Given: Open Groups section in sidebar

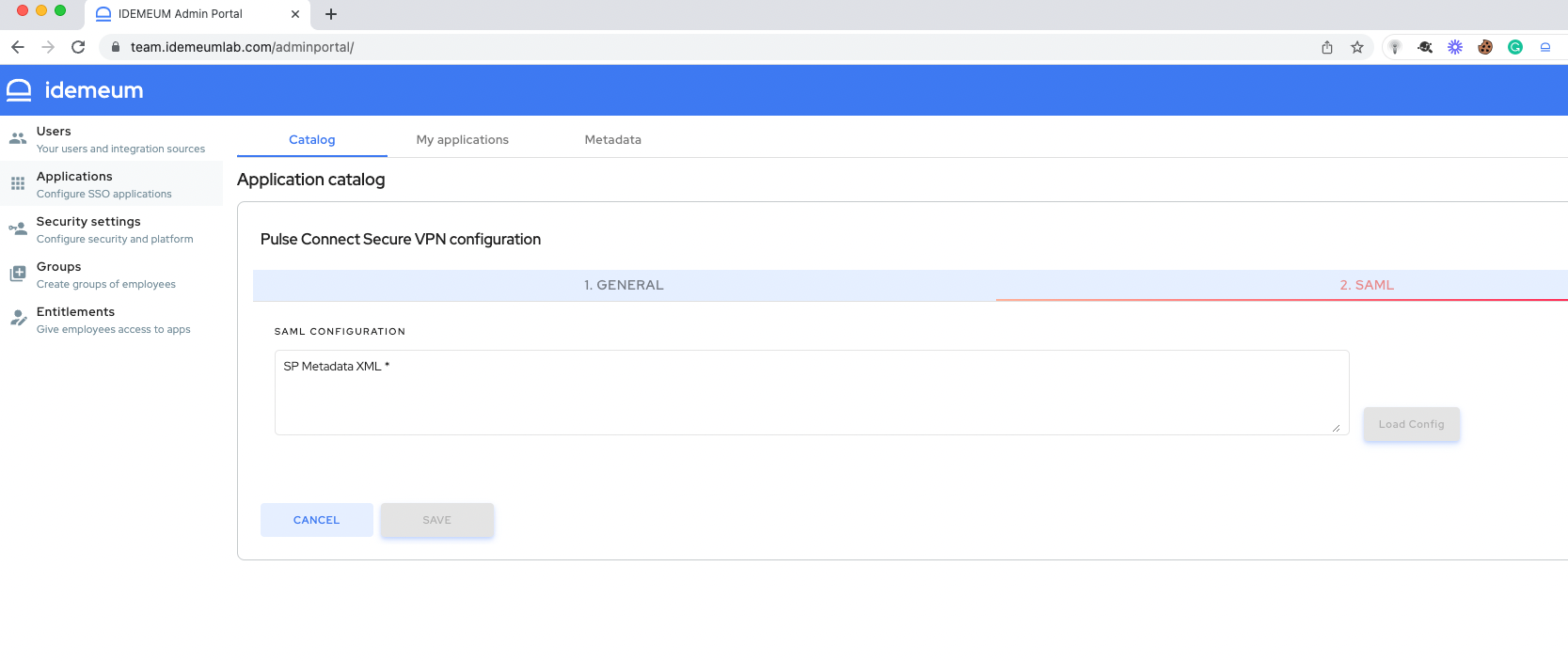Looking at the screenshot, I should tap(111, 274).
